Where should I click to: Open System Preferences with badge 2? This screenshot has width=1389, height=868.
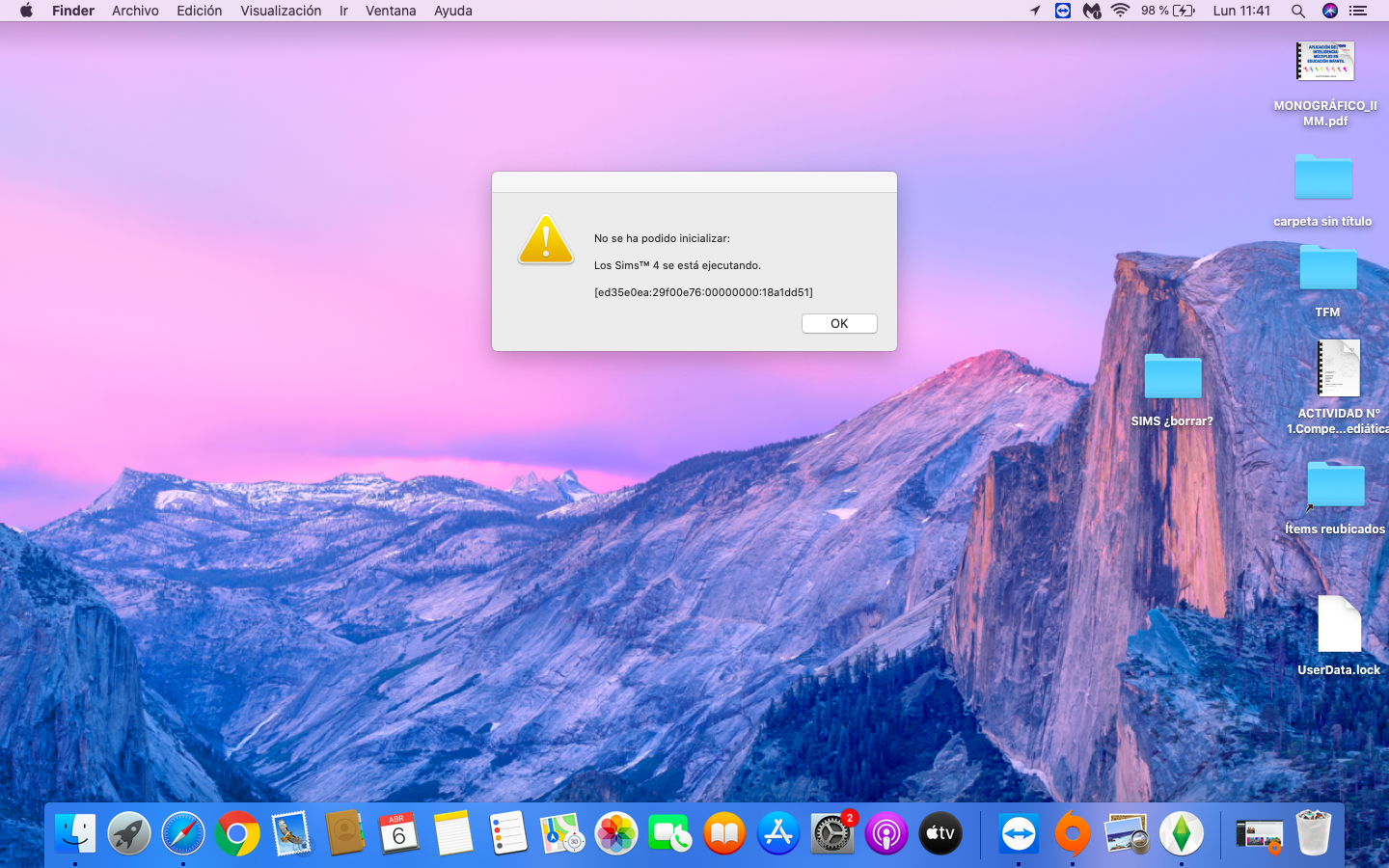[832, 833]
